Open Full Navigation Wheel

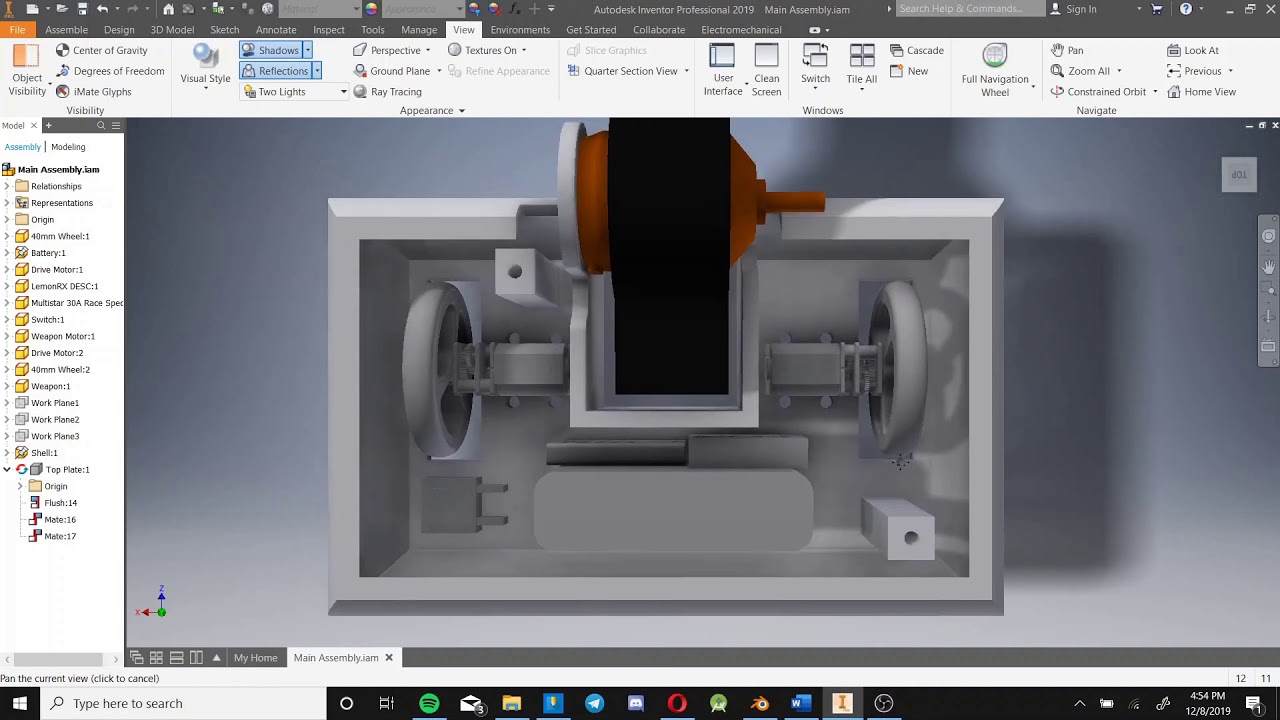tap(995, 70)
